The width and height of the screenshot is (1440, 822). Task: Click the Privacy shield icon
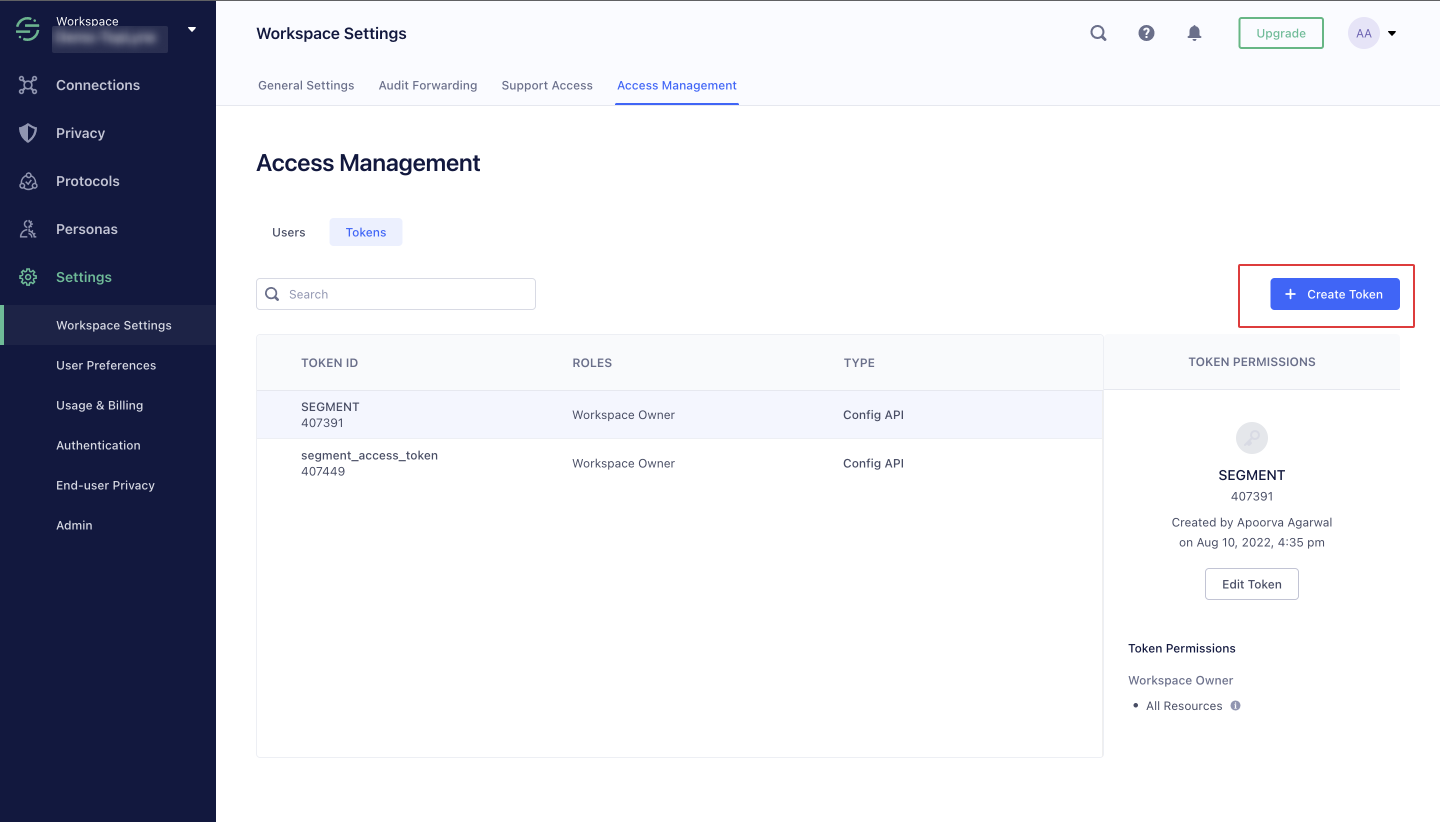pos(28,133)
